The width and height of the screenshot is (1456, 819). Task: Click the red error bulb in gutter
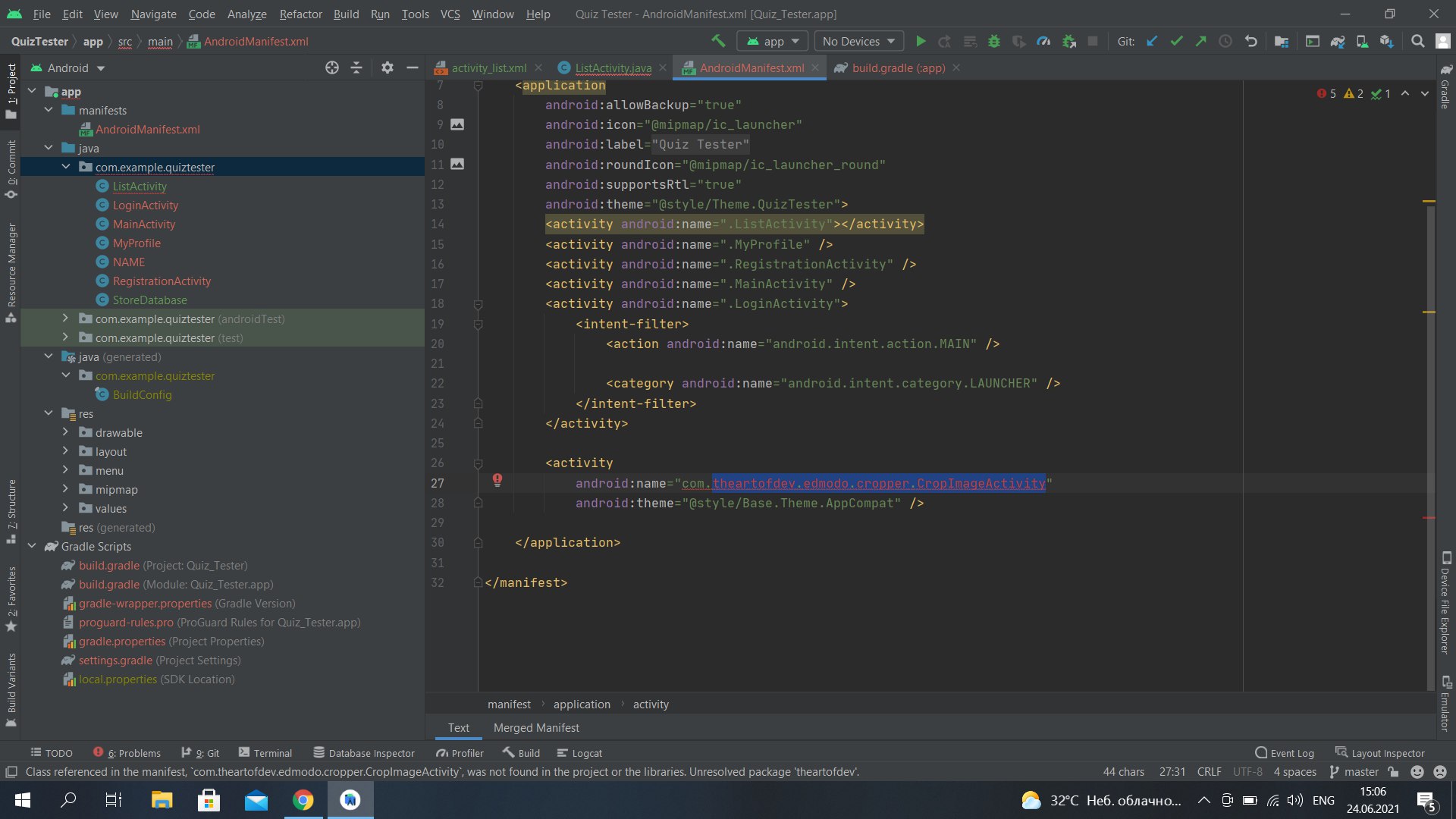[497, 480]
